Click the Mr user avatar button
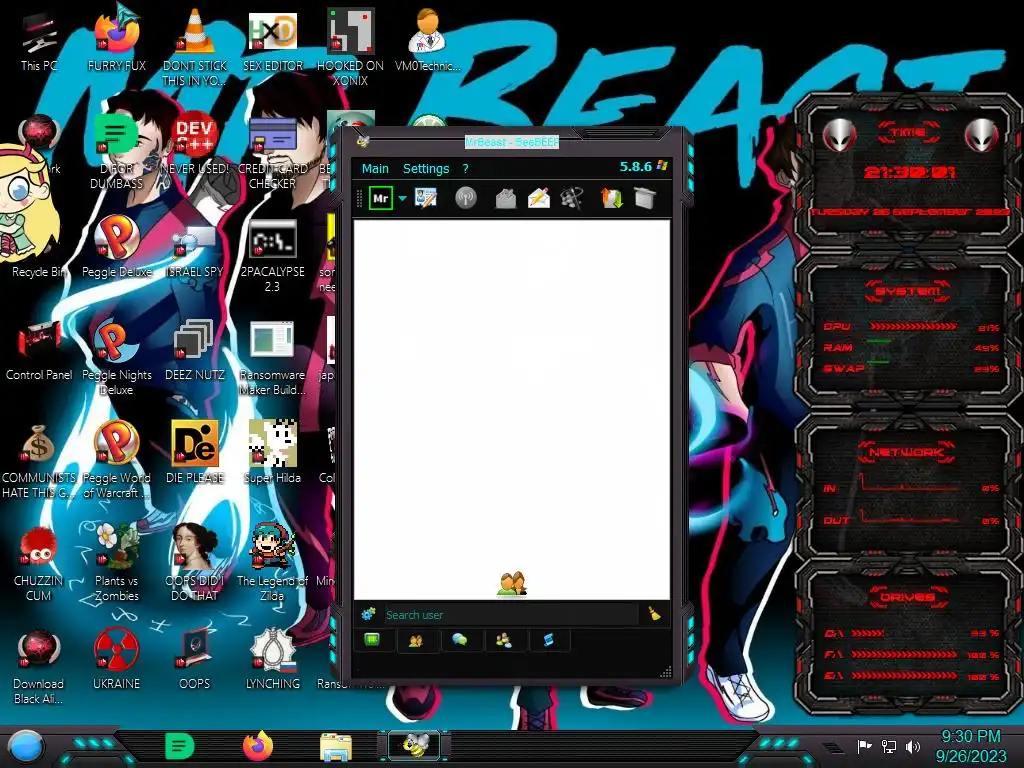The height and width of the screenshot is (768, 1024). click(x=381, y=198)
